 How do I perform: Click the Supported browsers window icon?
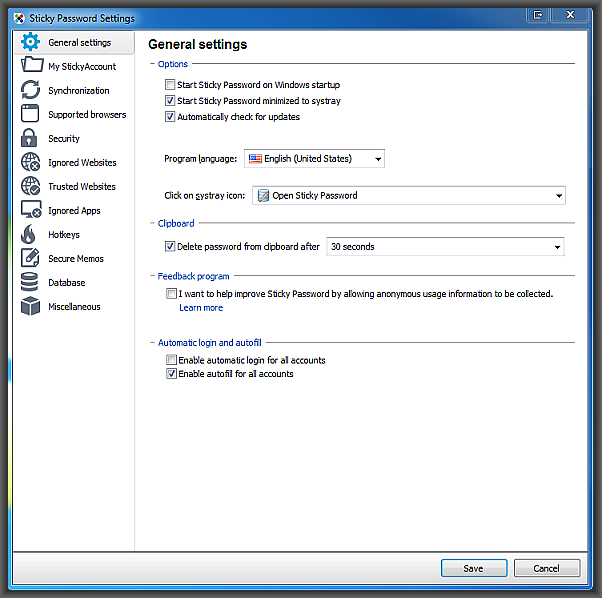(x=30, y=113)
